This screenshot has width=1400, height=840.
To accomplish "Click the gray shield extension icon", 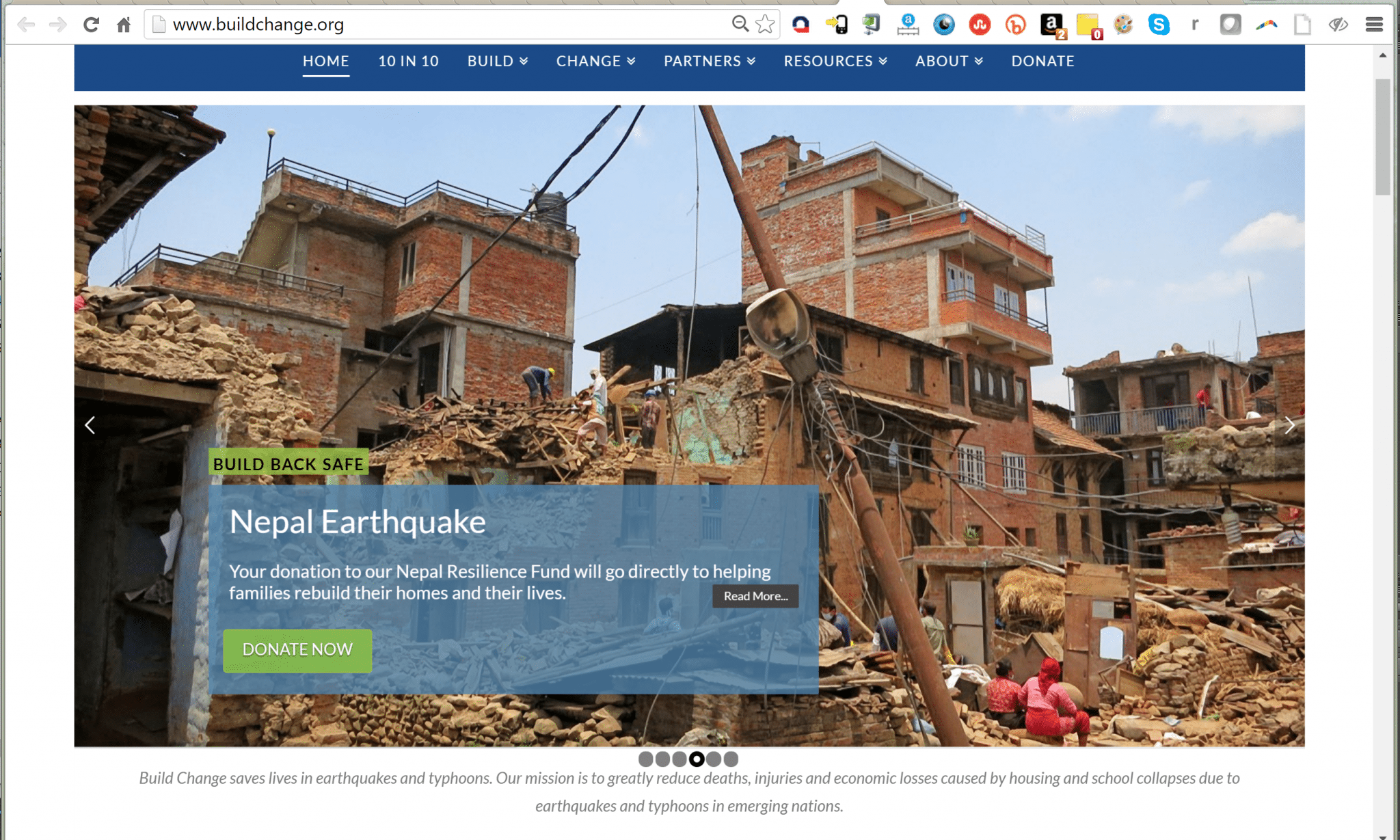I will click(1230, 25).
